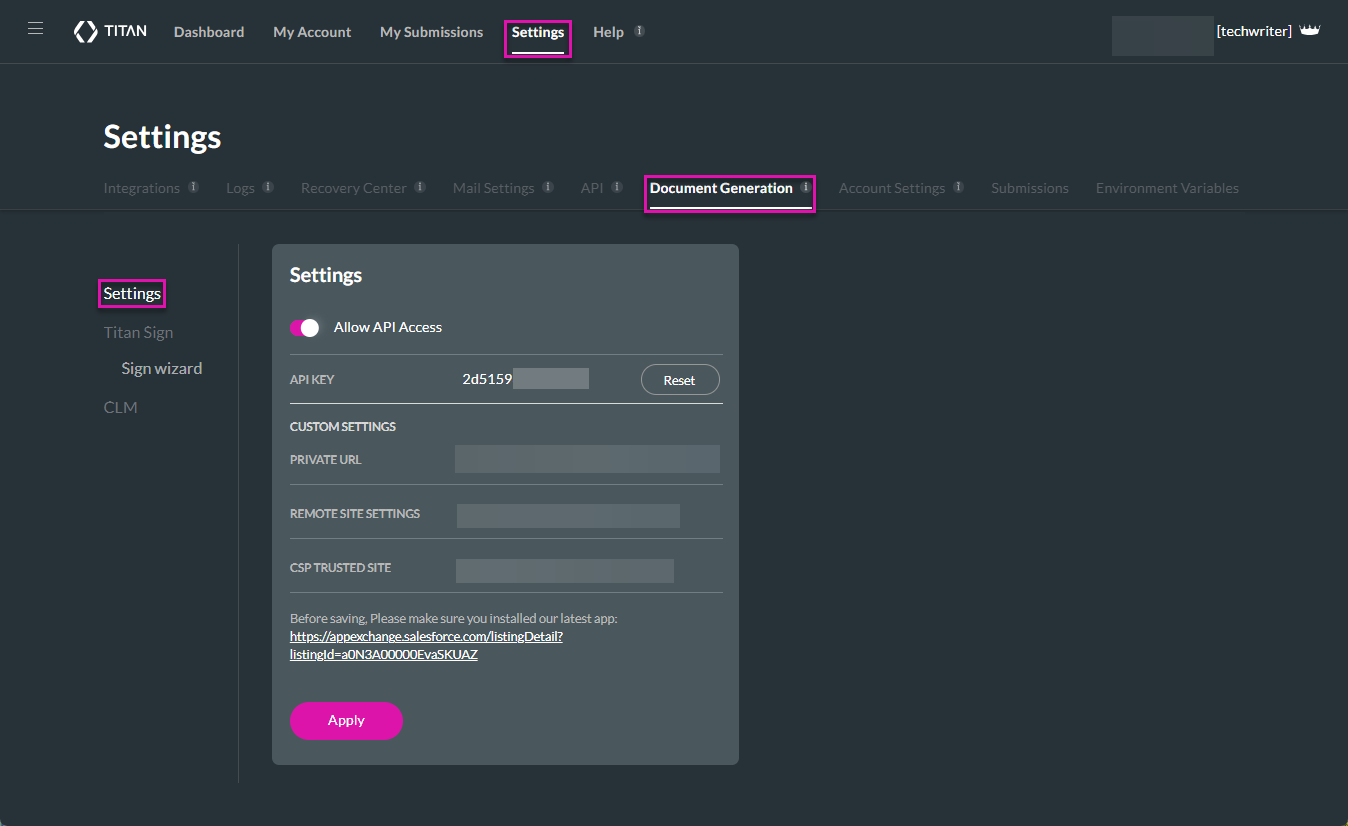Reset the API key
The height and width of the screenshot is (826, 1348).
pyautogui.click(x=680, y=379)
